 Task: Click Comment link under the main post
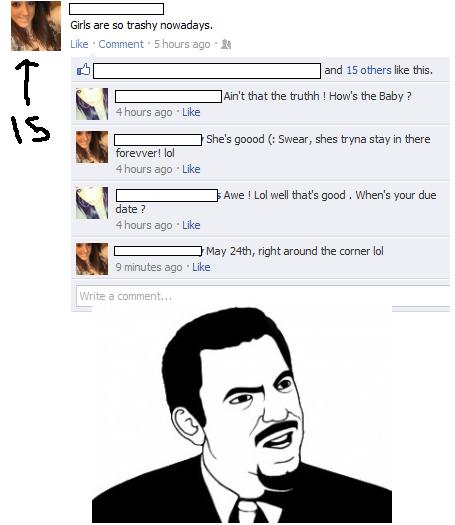121,44
